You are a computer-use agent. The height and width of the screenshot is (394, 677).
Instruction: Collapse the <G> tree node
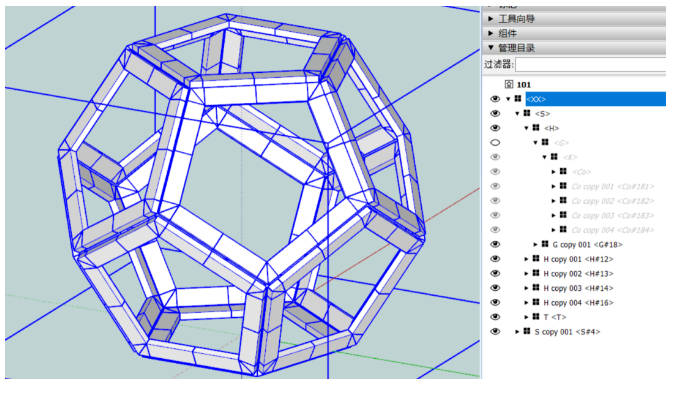point(535,143)
